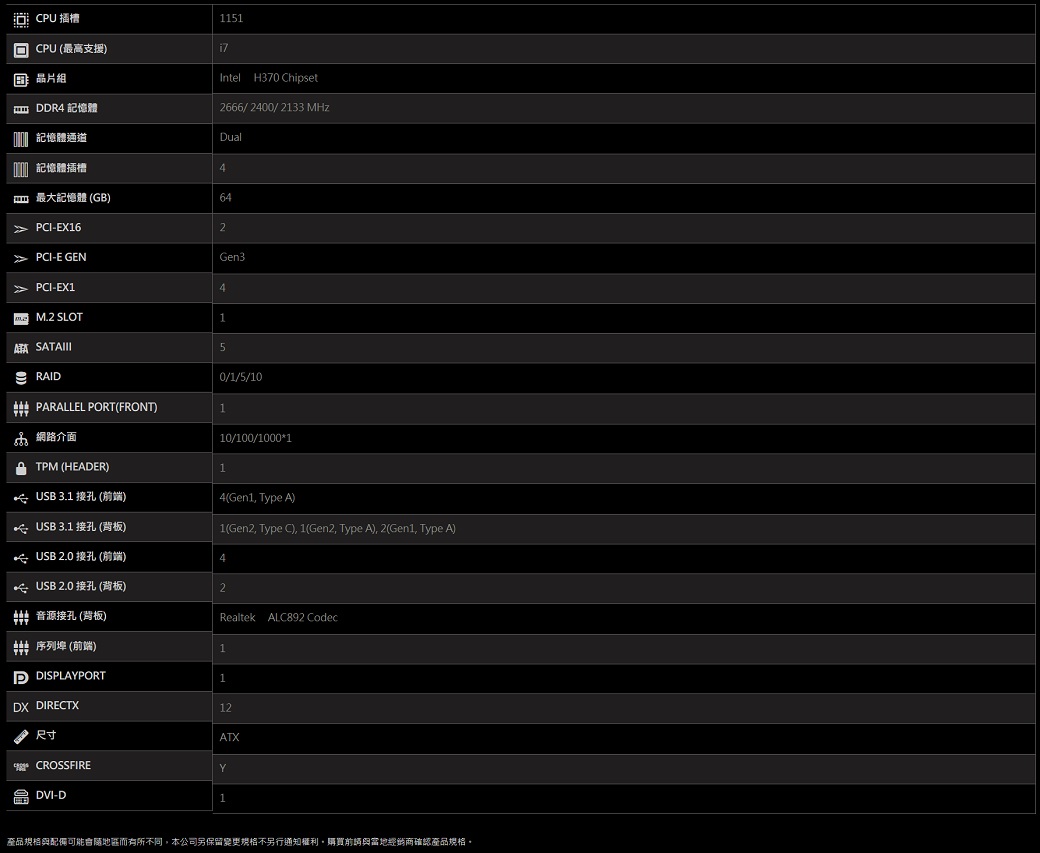Click the DDR4 memory module icon
The height and width of the screenshot is (853, 1040).
21,108
